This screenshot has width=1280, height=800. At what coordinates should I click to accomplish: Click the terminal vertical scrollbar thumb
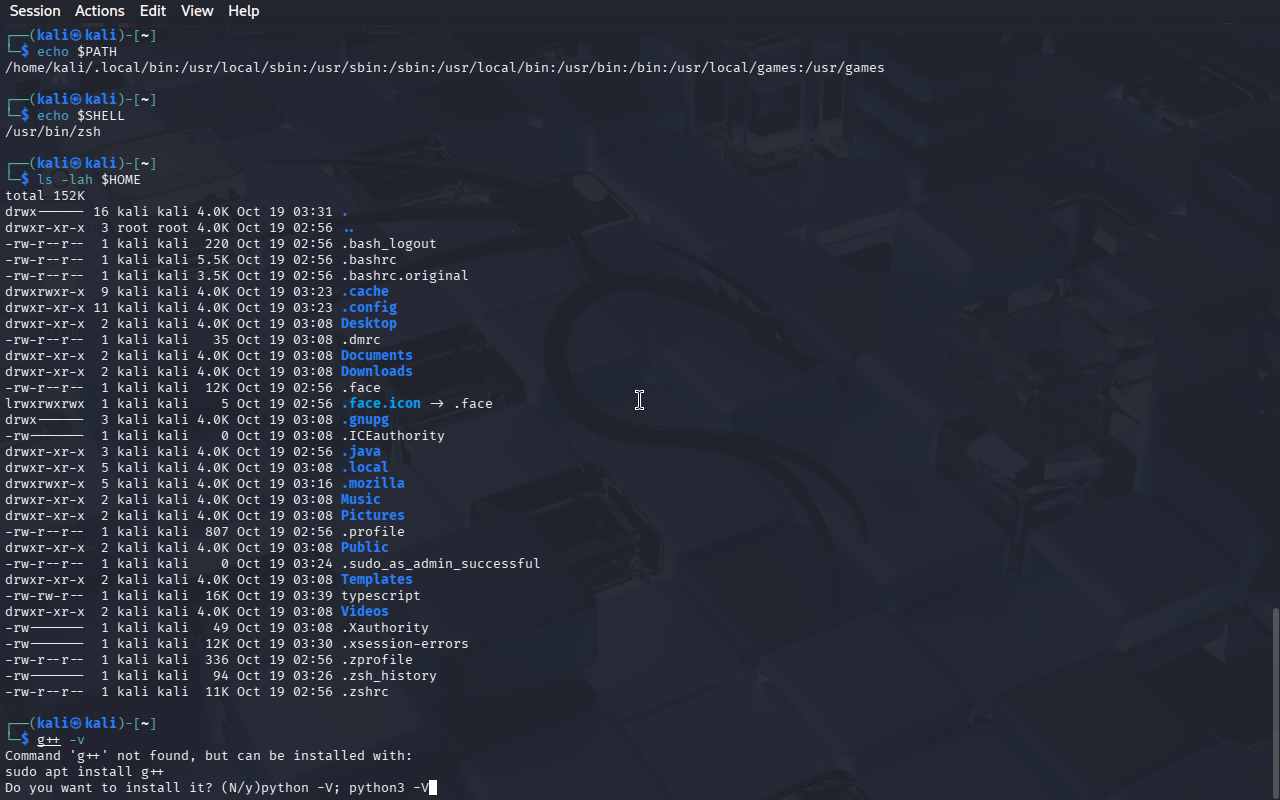point(1275,700)
